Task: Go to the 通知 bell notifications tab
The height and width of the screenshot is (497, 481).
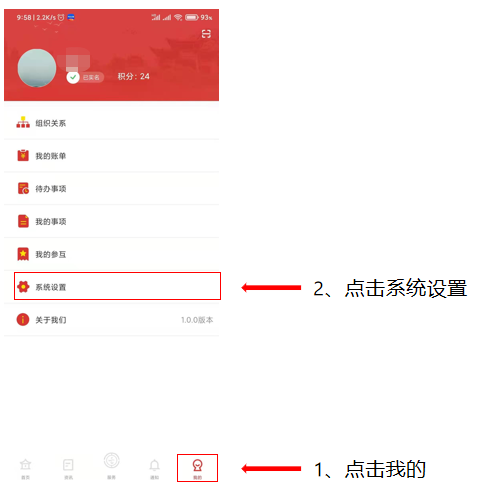Action: point(154,469)
